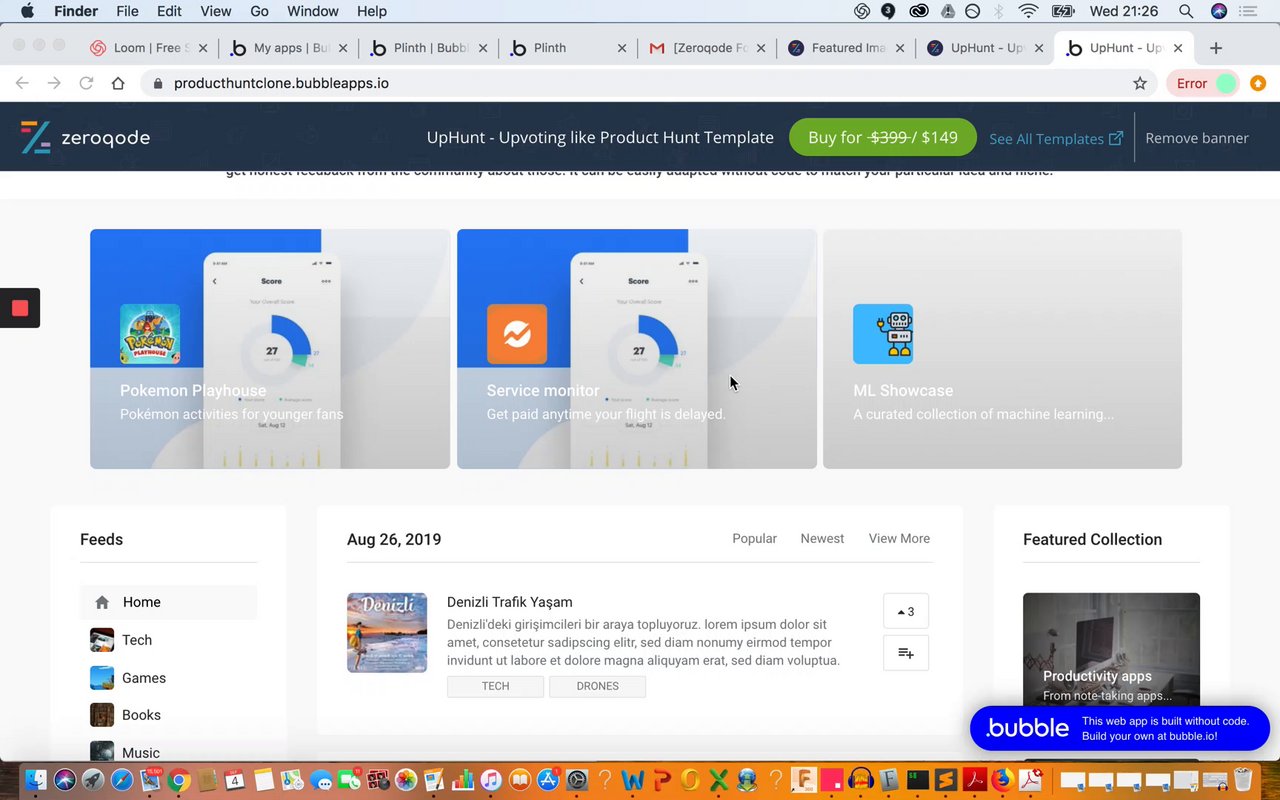This screenshot has height=800, width=1280.
Task: Open the File menu
Action: 127,11
